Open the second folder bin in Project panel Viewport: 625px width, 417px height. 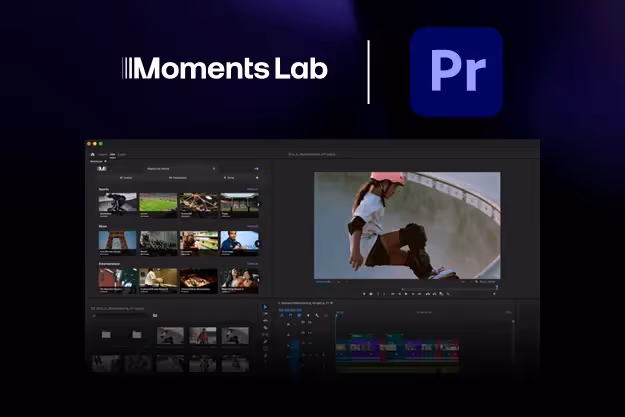tap(137, 334)
